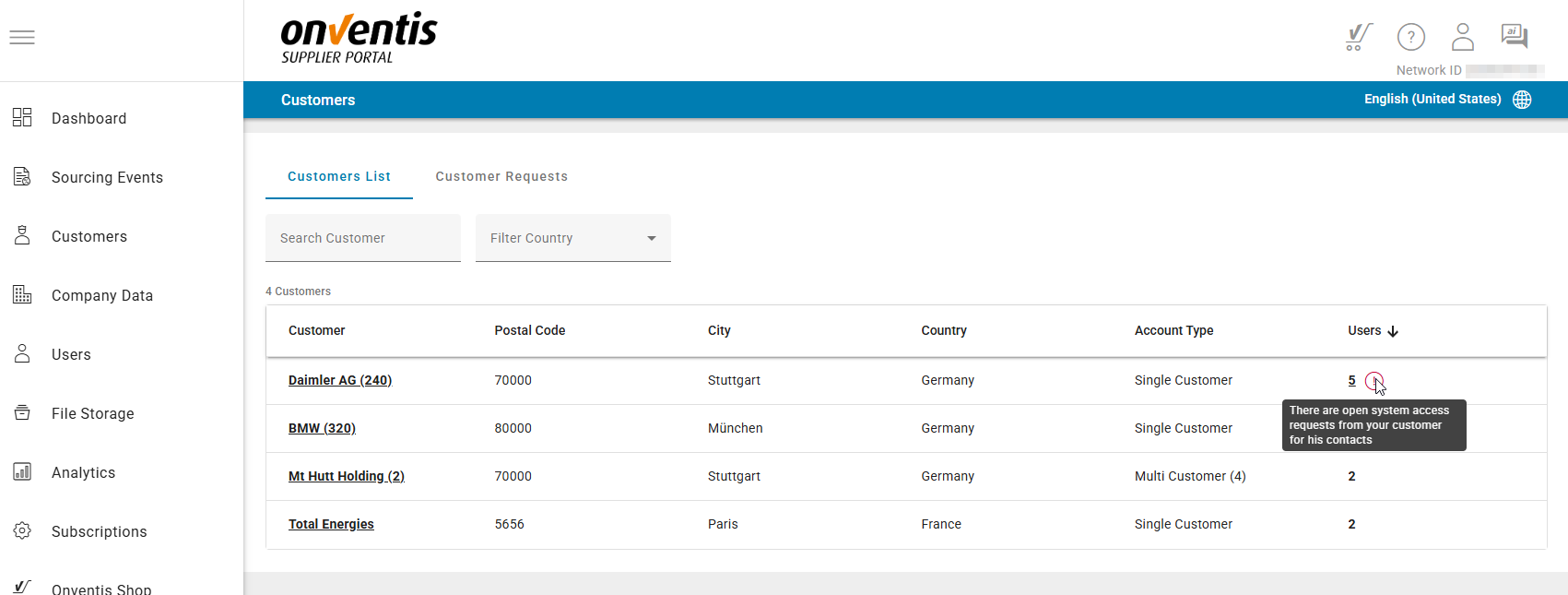Open the AI chat assistant icon
This screenshot has width=1568, height=595.
(x=1514, y=37)
